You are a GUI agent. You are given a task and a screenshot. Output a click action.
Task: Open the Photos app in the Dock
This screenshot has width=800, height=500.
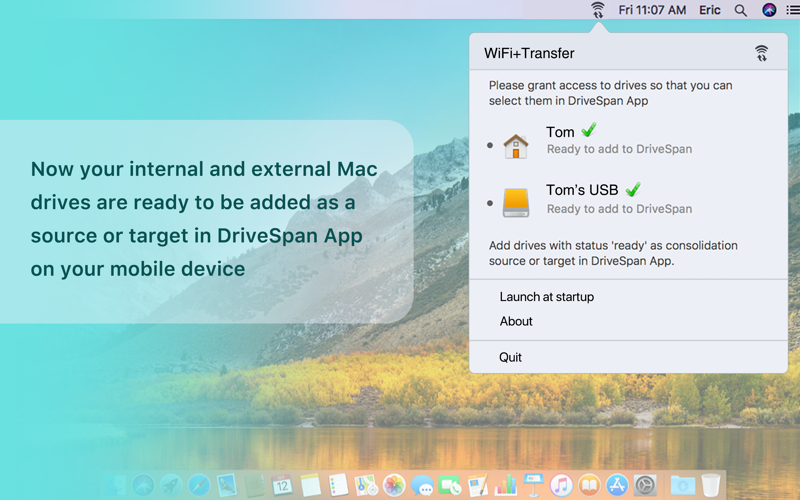tap(394, 484)
